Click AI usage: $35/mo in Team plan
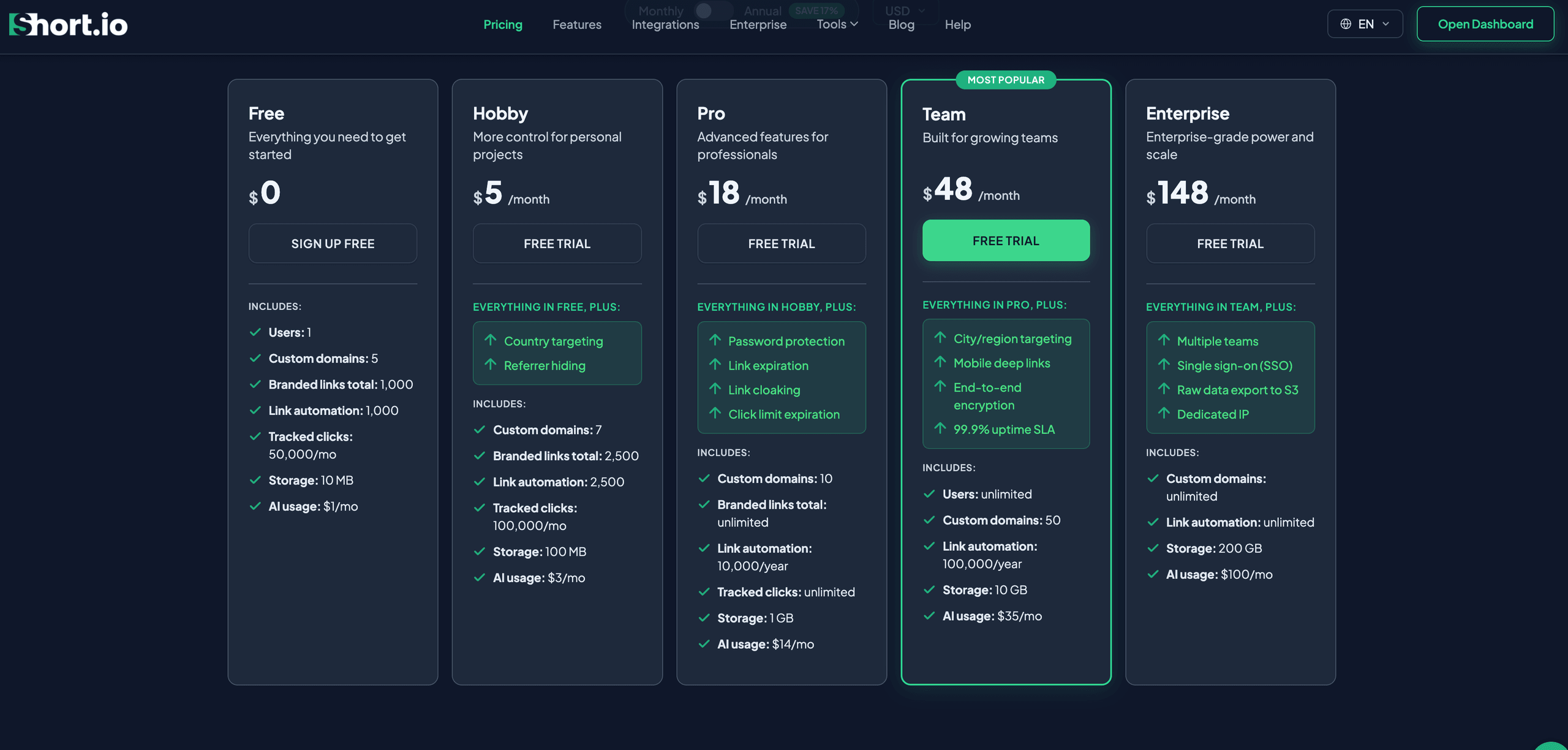The width and height of the screenshot is (1568, 750). 992,616
